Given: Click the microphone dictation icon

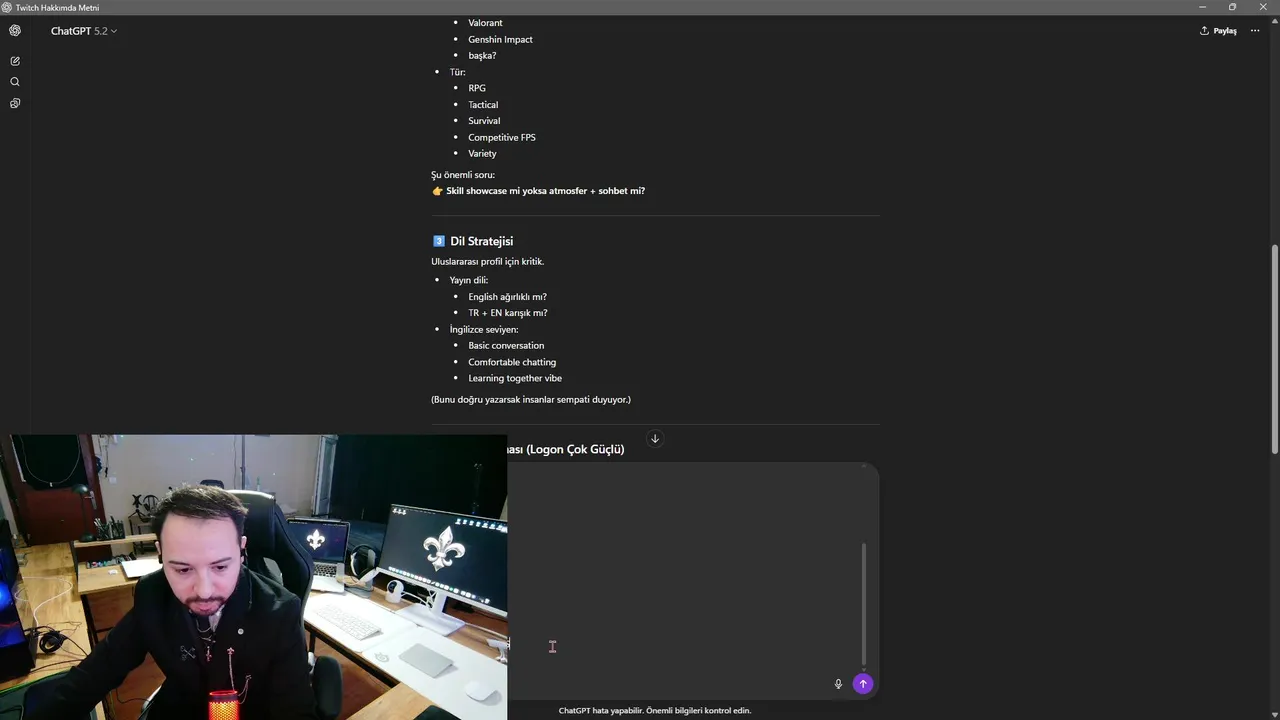Looking at the screenshot, I should point(838,684).
